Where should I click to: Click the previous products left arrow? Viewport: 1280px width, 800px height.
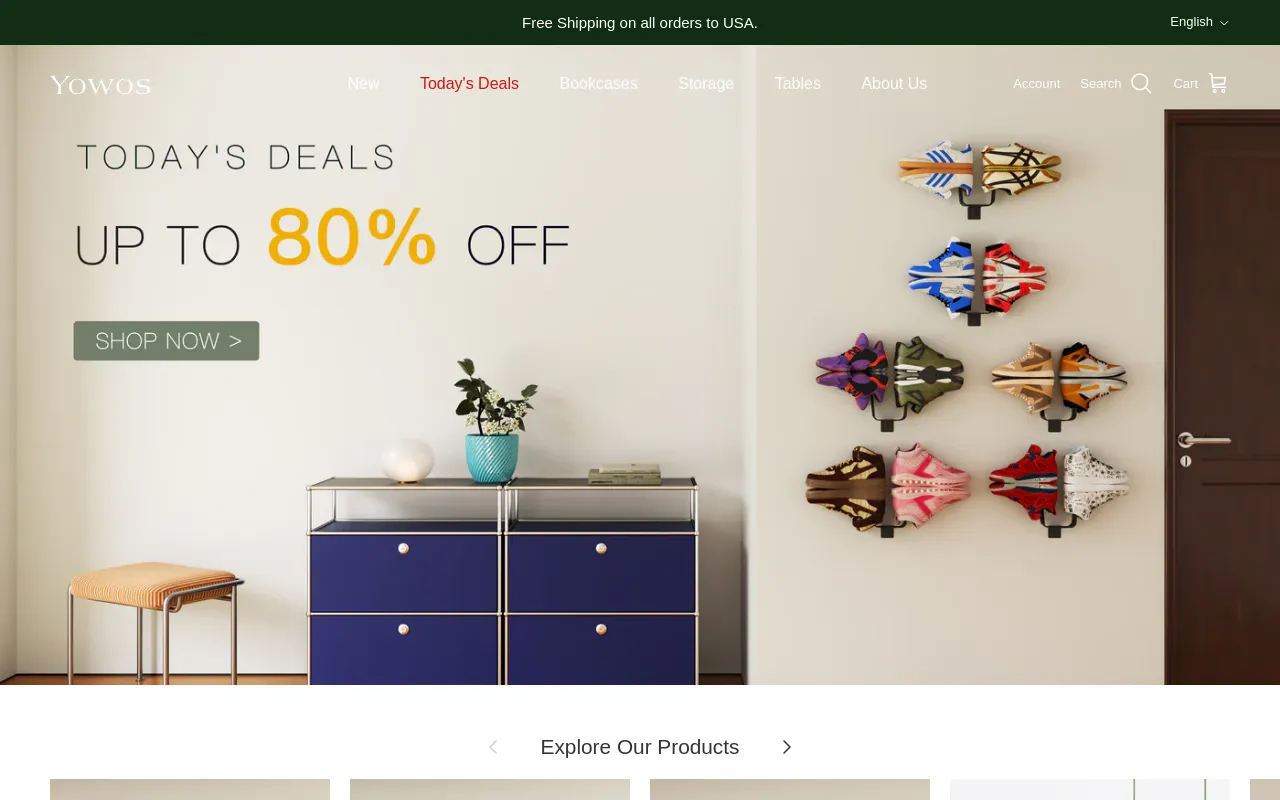pyautogui.click(x=493, y=747)
